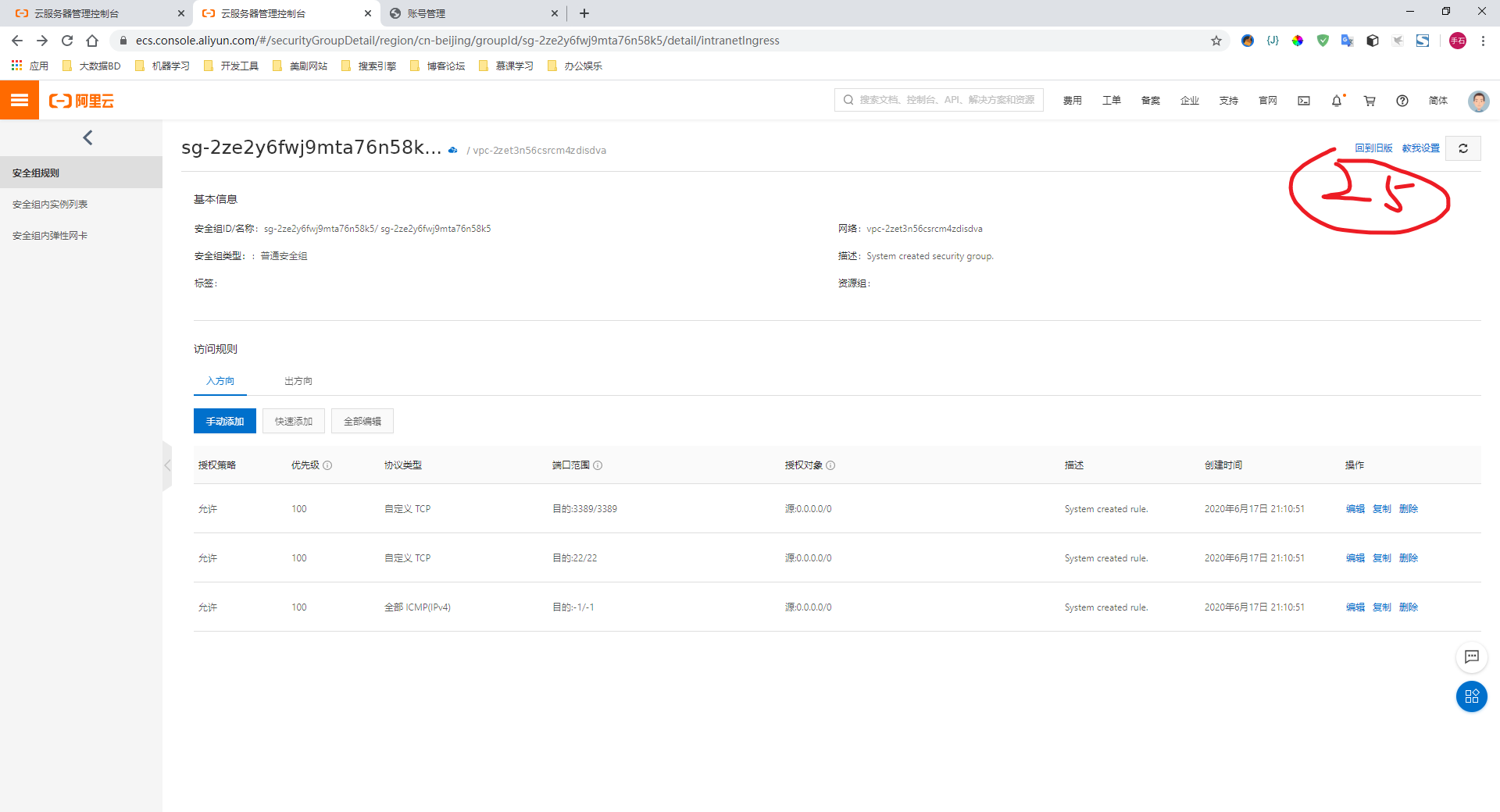Screen dimensions: 1500x812
Task: Edit the 22/22 port rule
Action: 1355,558
